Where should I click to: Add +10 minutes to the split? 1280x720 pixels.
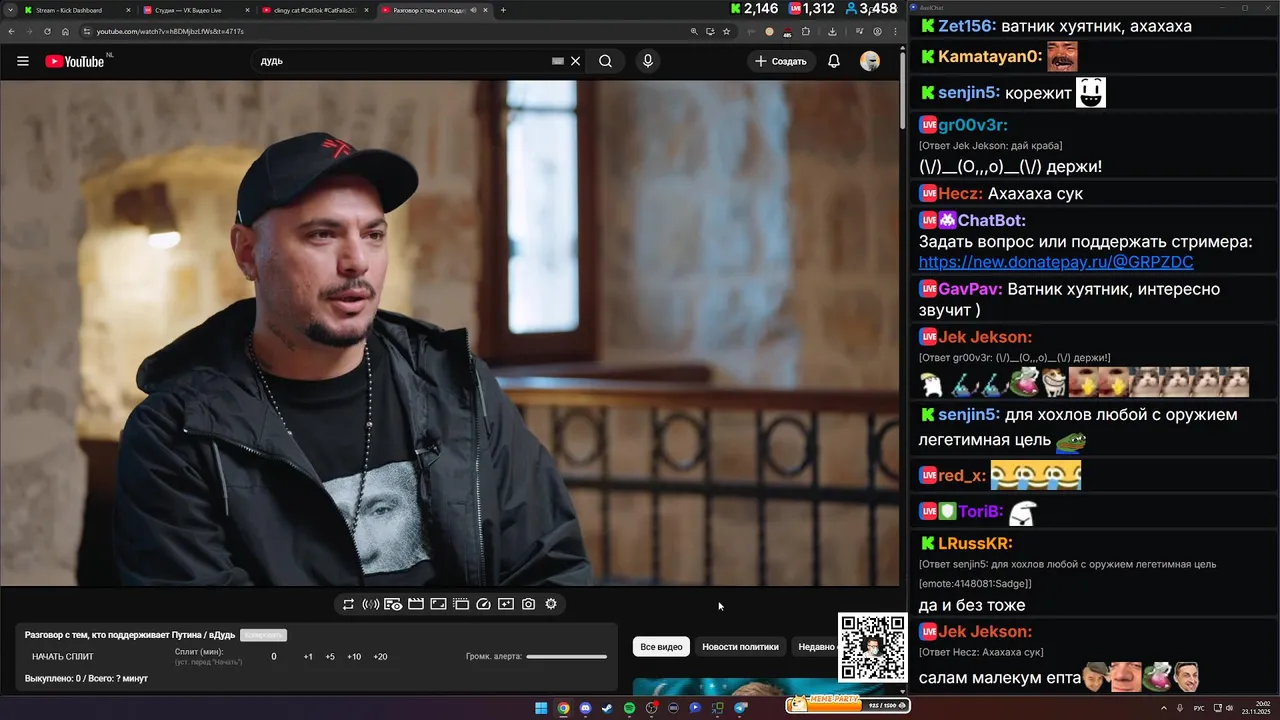pos(354,657)
